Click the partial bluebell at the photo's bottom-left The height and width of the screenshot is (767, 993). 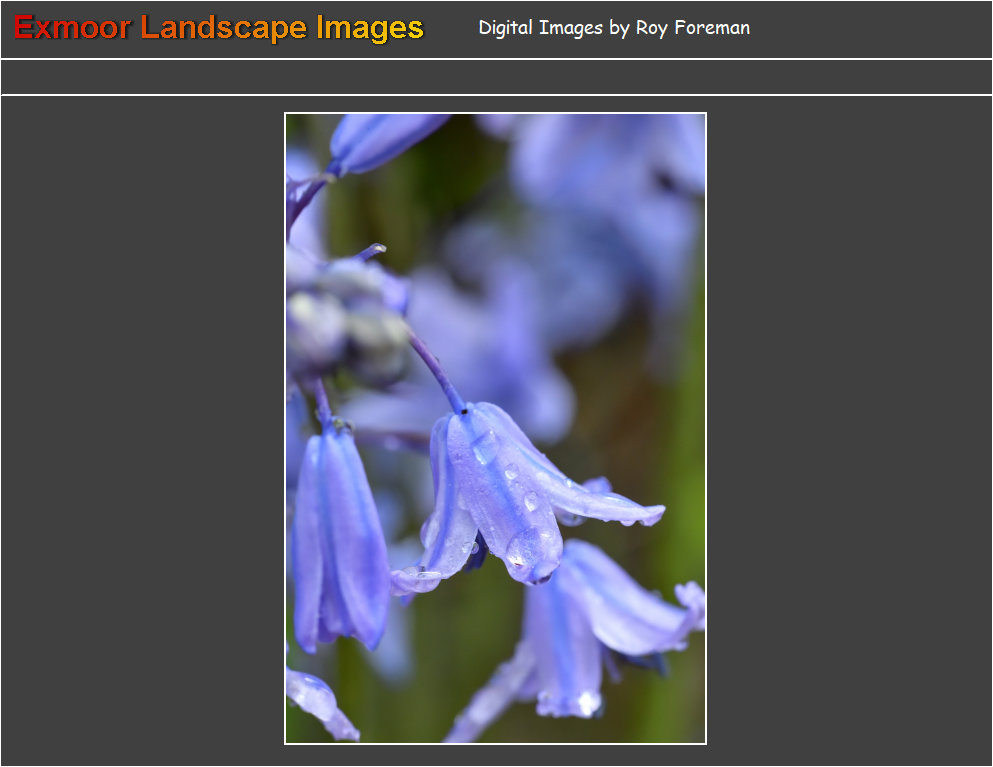tap(318, 703)
